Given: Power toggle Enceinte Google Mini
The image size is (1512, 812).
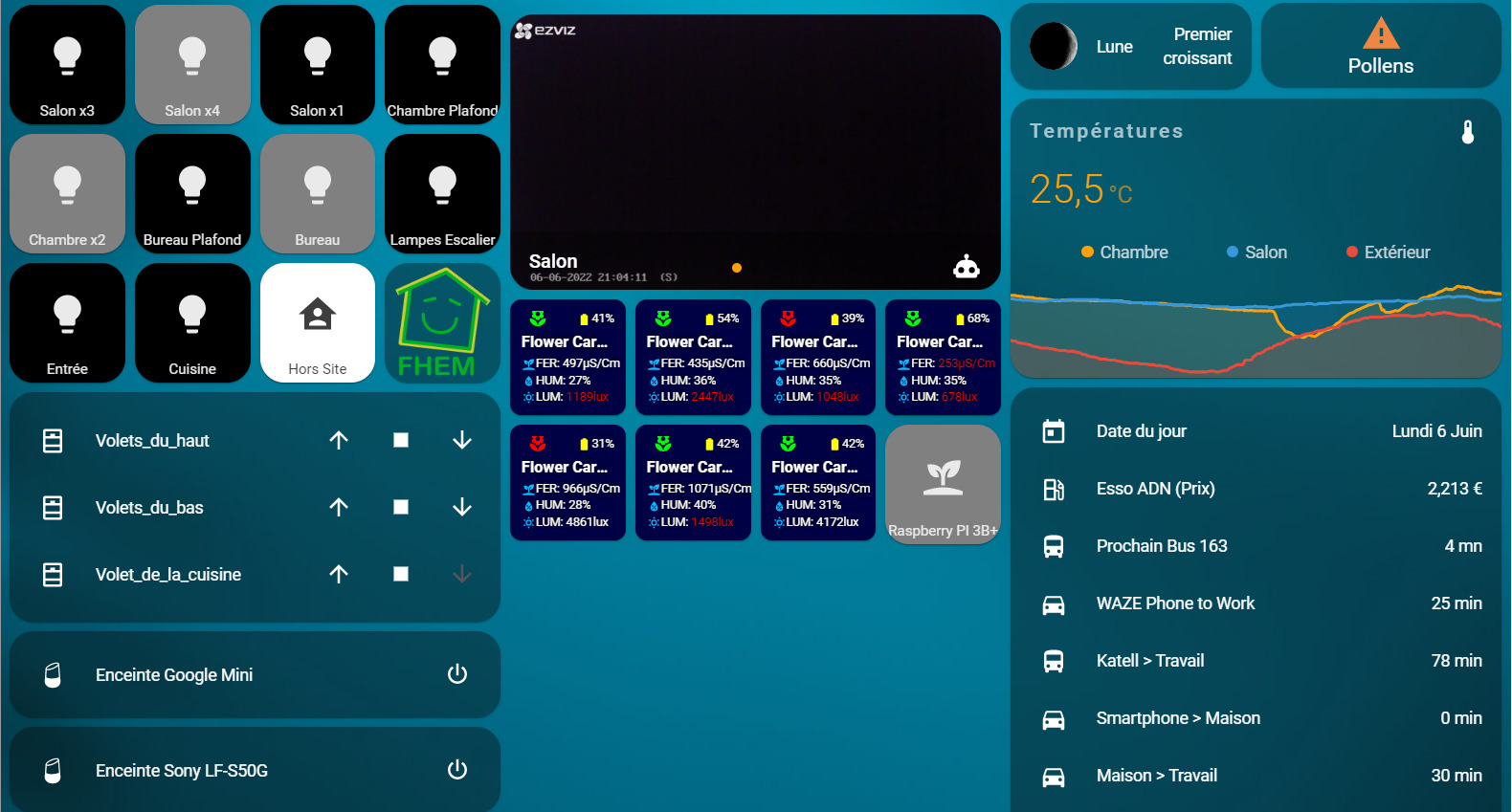Looking at the screenshot, I should pyautogui.click(x=457, y=674).
